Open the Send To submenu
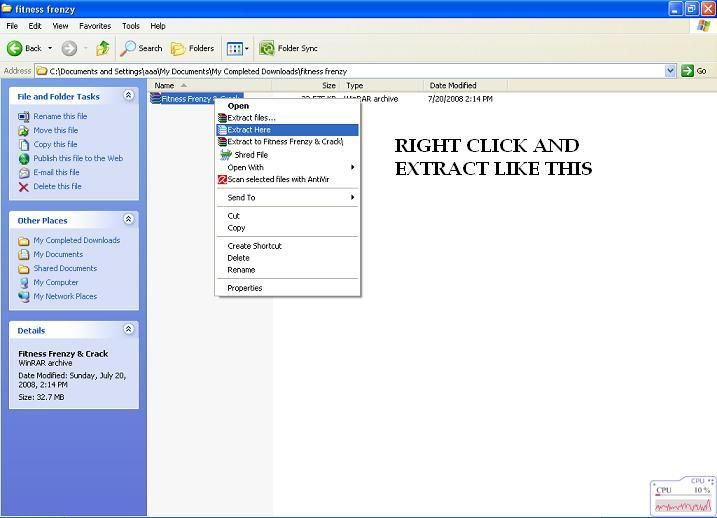 click(x=242, y=198)
